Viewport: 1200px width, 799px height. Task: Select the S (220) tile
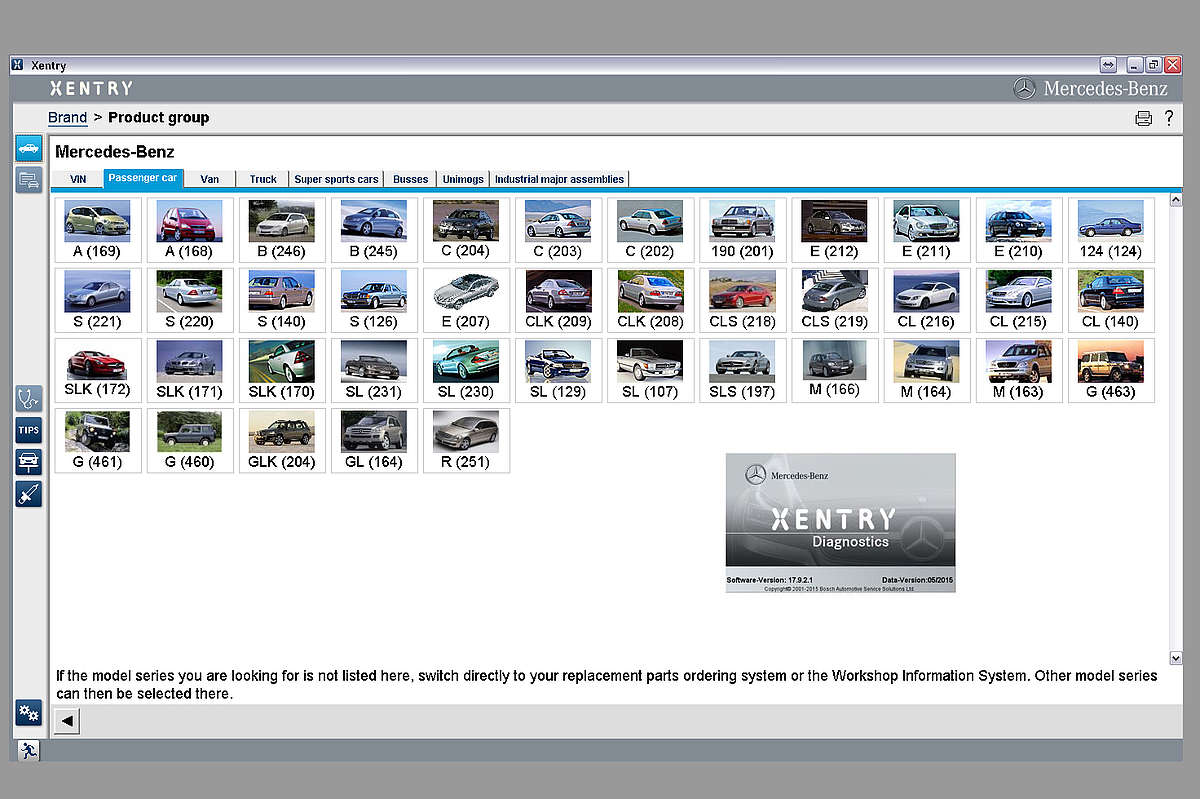(189, 300)
